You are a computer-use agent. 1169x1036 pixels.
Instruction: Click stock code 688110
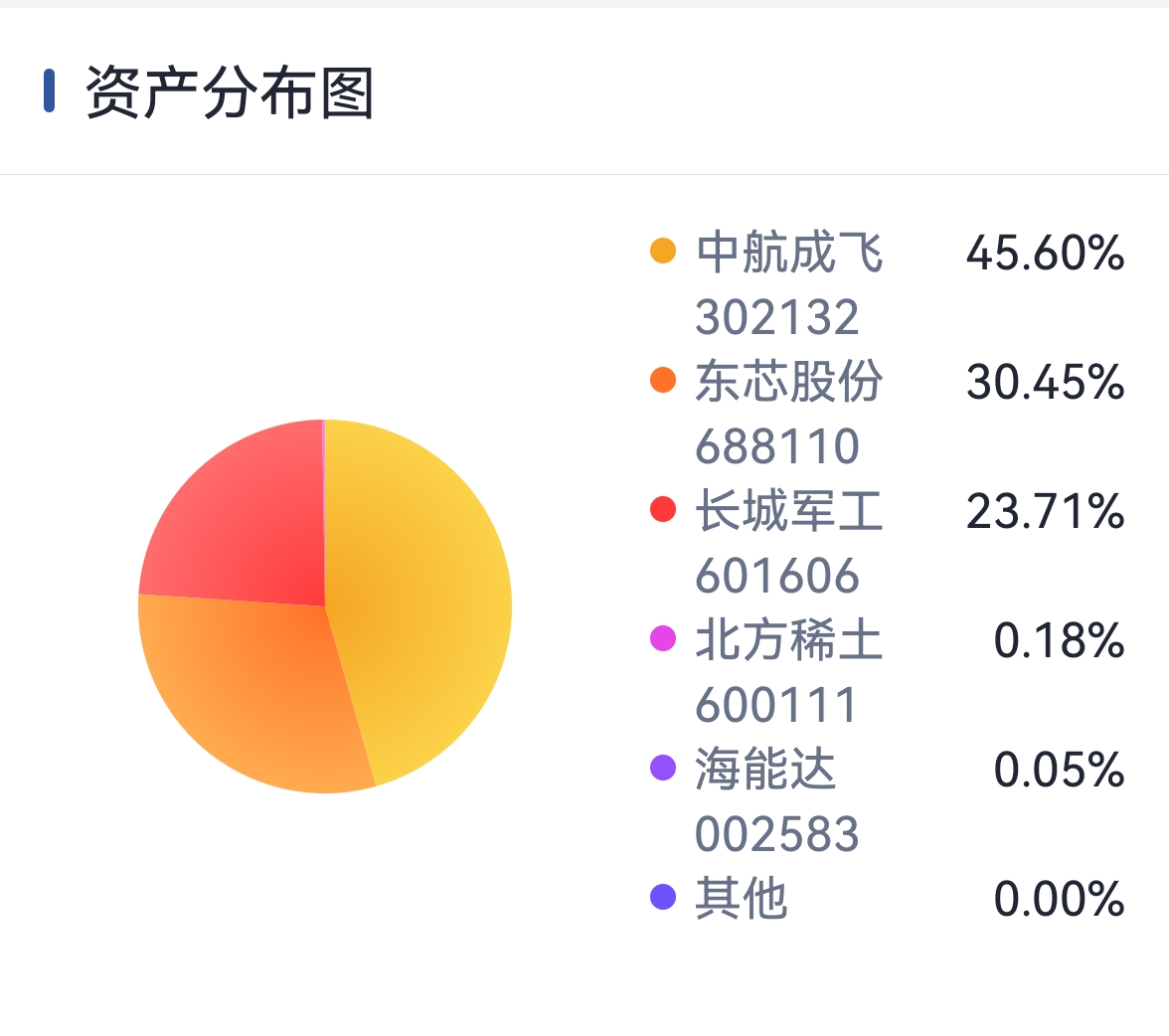click(x=777, y=446)
